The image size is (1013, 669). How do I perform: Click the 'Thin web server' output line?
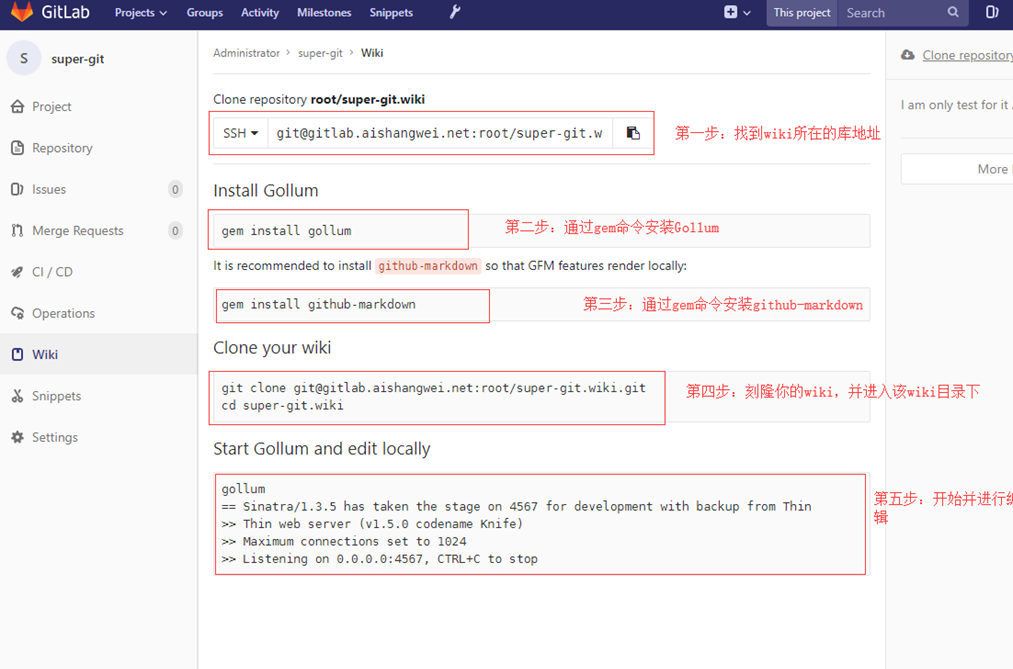click(x=372, y=524)
